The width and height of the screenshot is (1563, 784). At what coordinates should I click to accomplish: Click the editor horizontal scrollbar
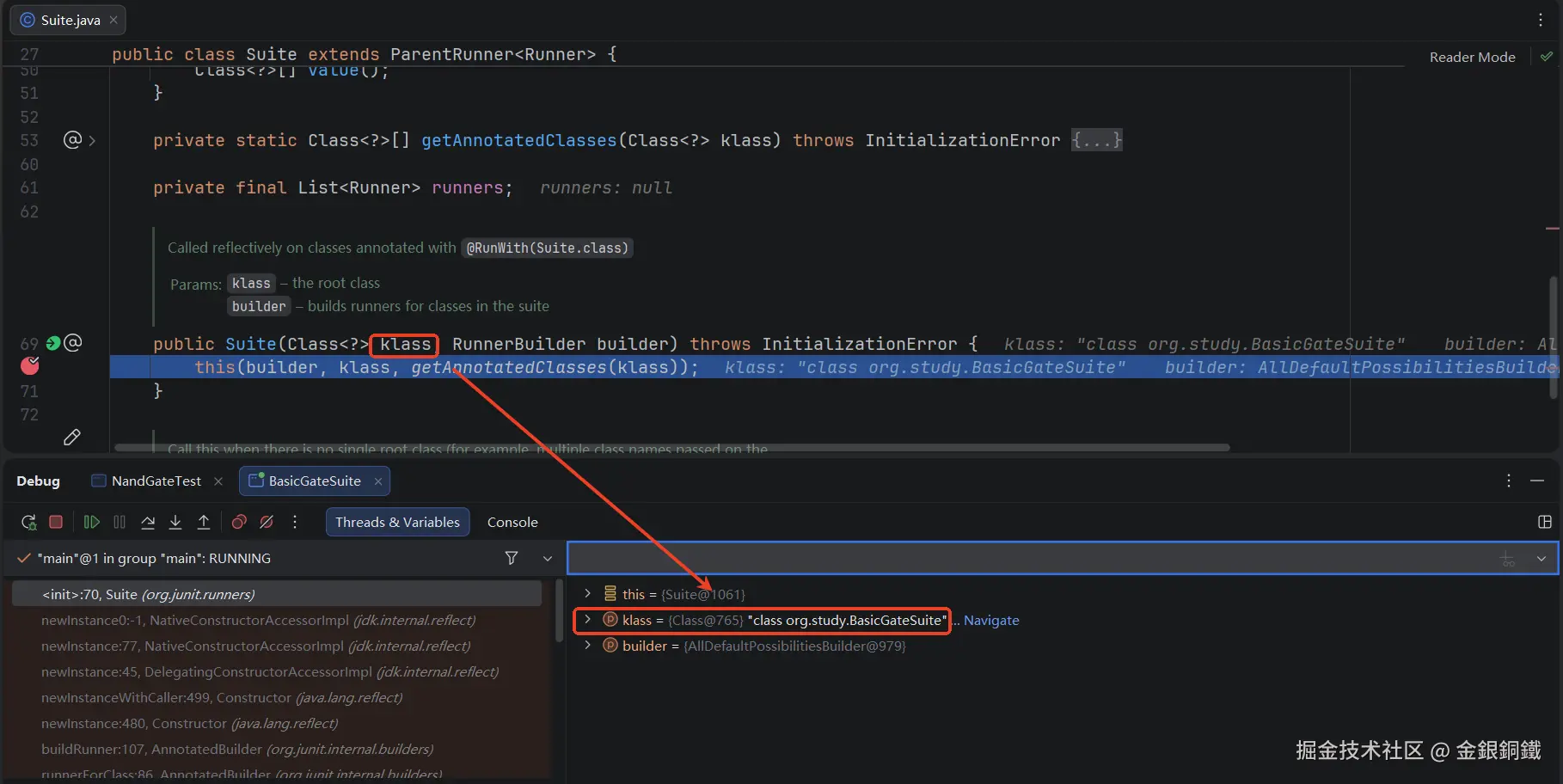[x=672, y=448]
